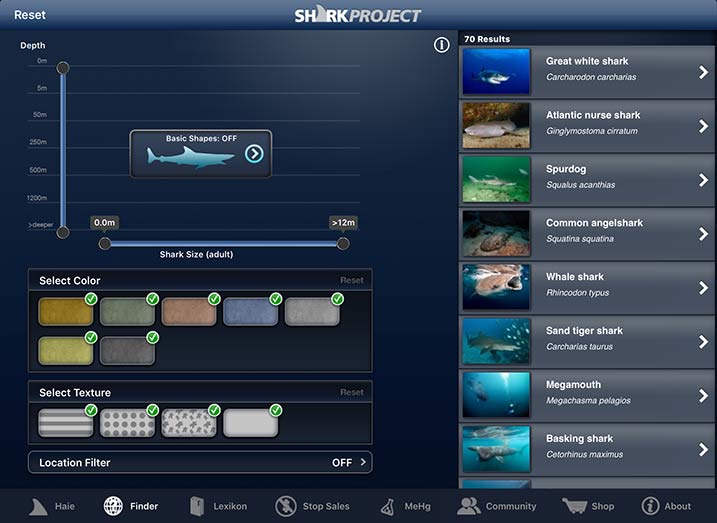Expand the Great white shark entry
This screenshot has width=717, height=523.
click(x=703, y=72)
